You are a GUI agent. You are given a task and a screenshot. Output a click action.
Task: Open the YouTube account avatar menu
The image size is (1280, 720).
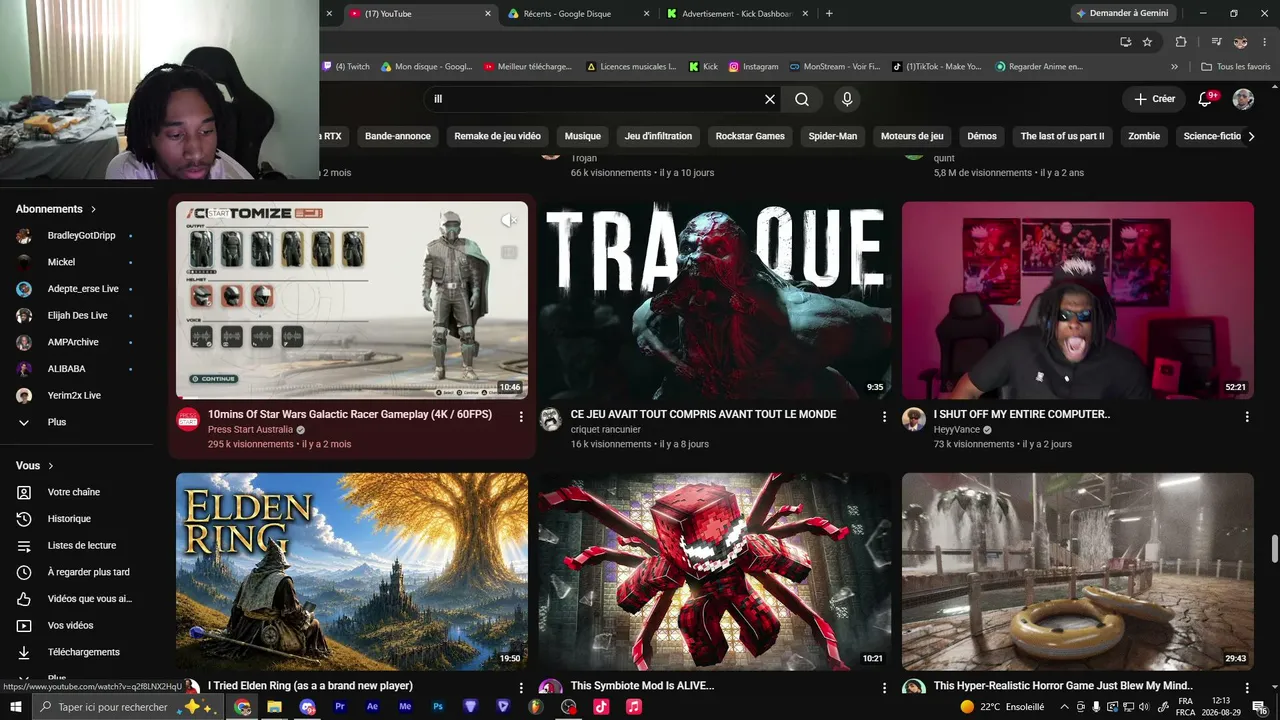coord(1243,99)
